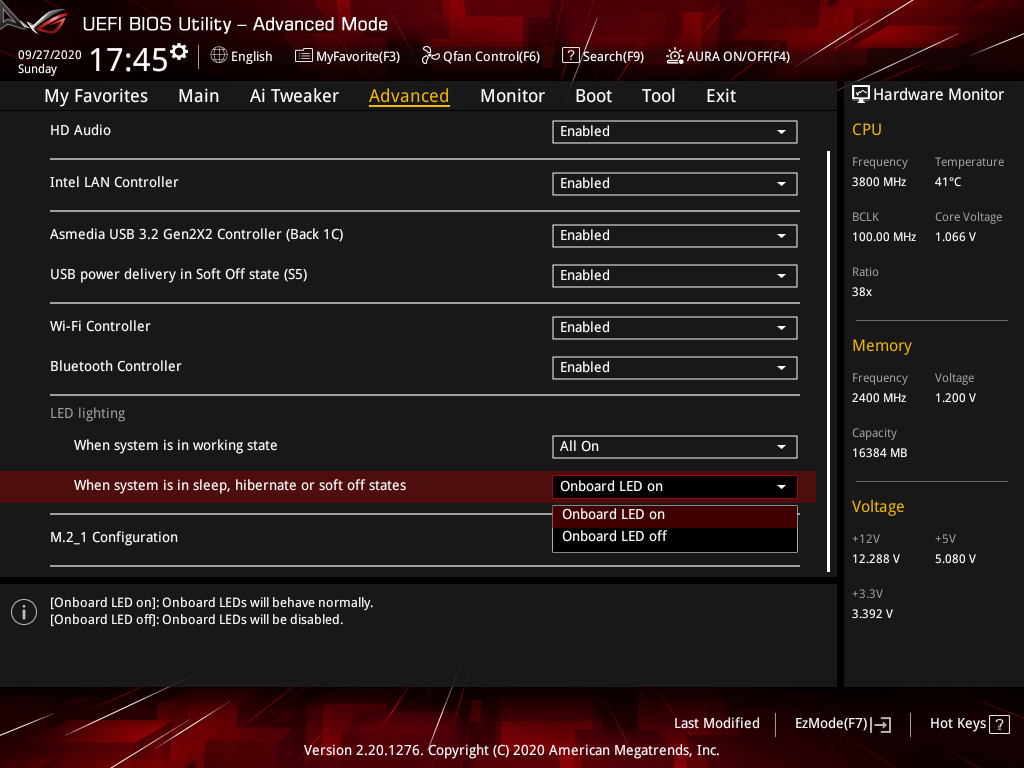The width and height of the screenshot is (1024, 768).
Task: Select the Advanced tab
Action: tap(409, 96)
